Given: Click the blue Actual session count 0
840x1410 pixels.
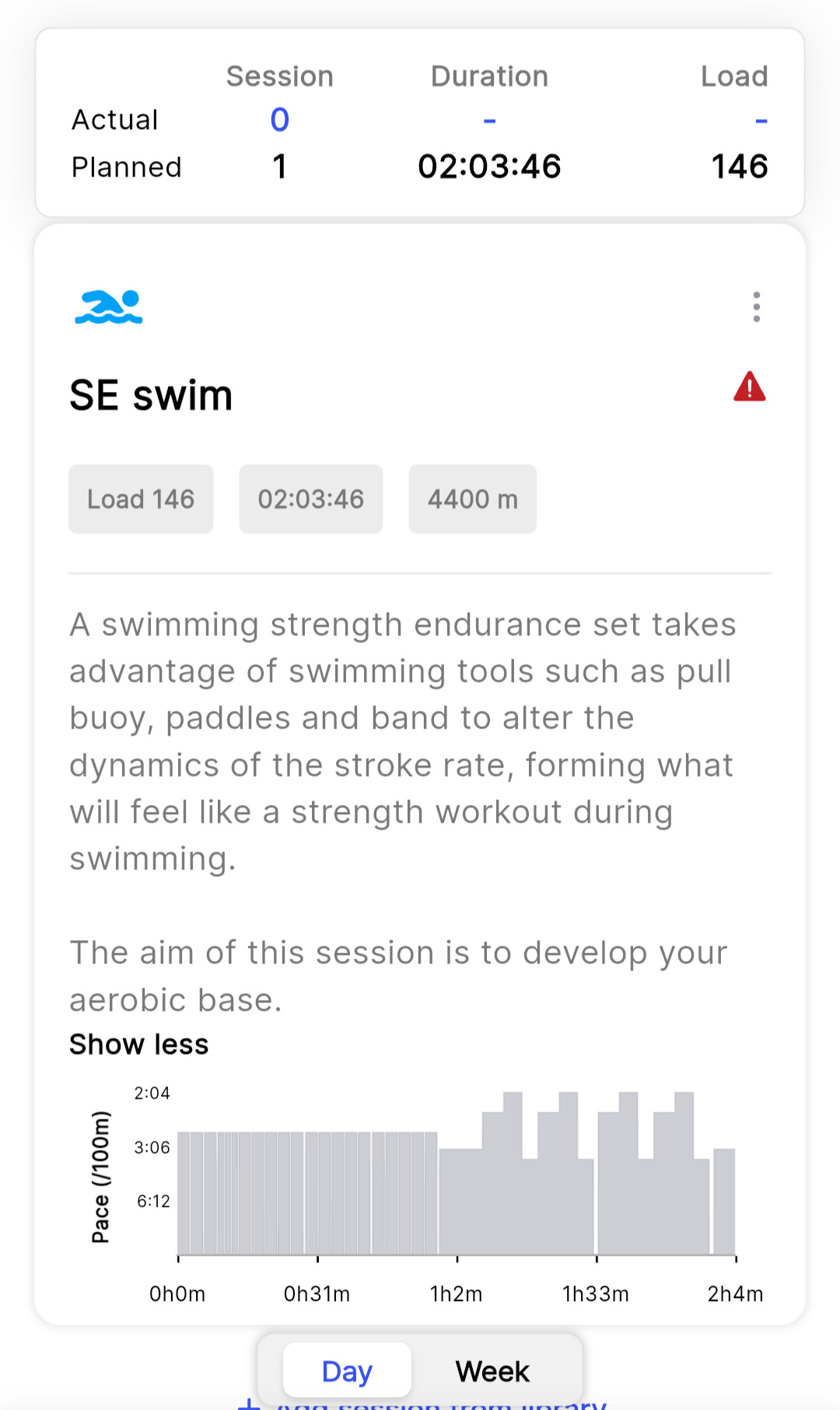Looking at the screenshot, I should tap(280, 120).
